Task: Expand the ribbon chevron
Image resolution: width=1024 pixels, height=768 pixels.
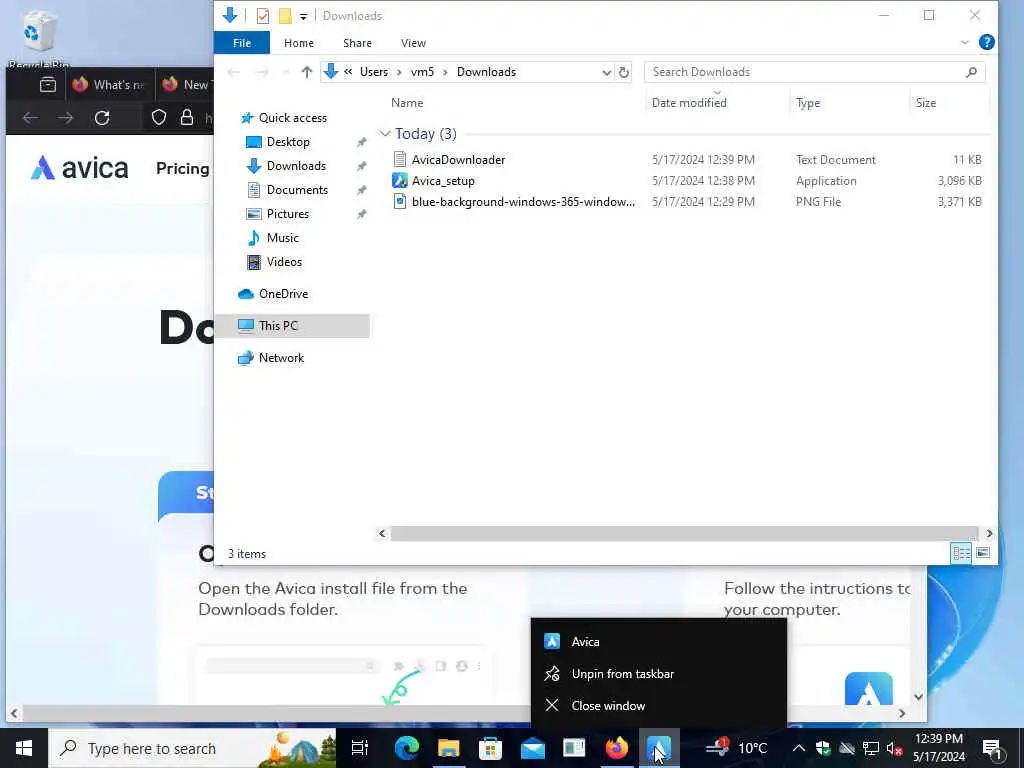Action: click(965, 42)
